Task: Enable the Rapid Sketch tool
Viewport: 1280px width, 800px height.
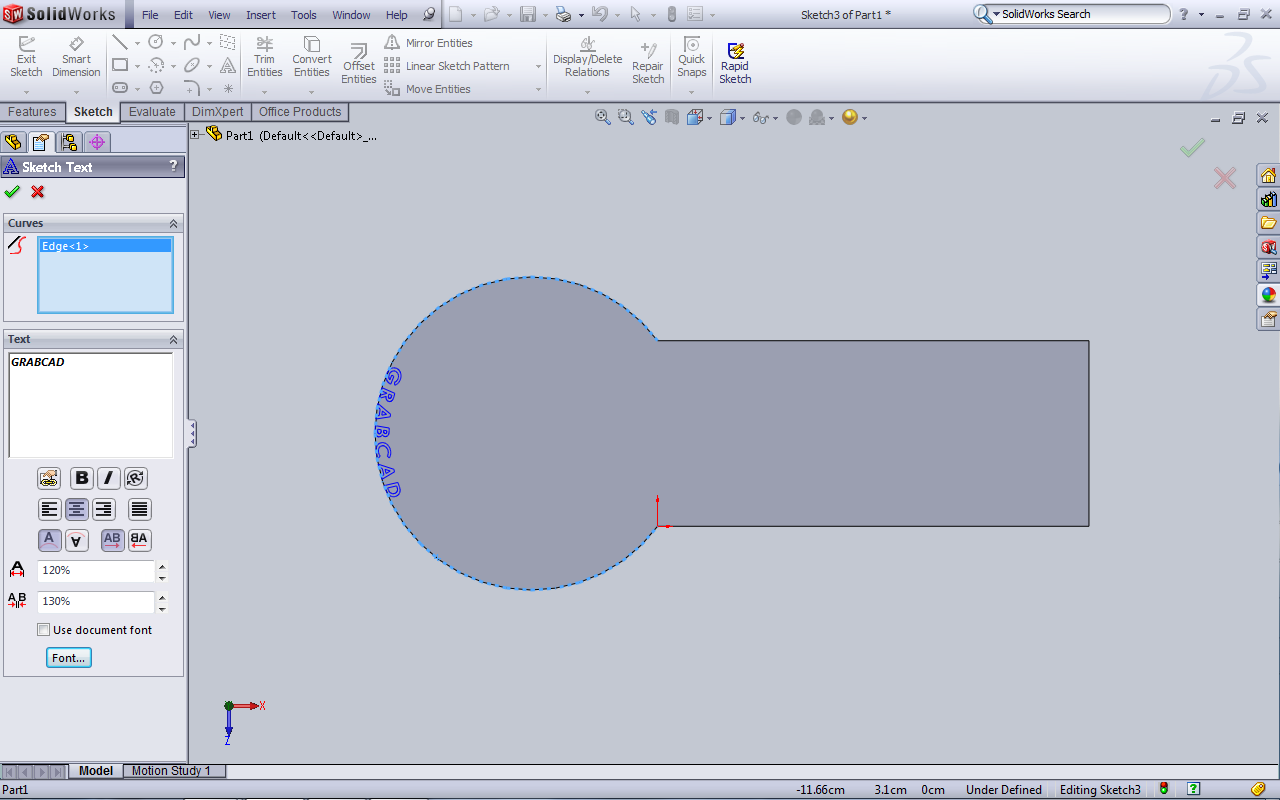Action: click(735, 63)
